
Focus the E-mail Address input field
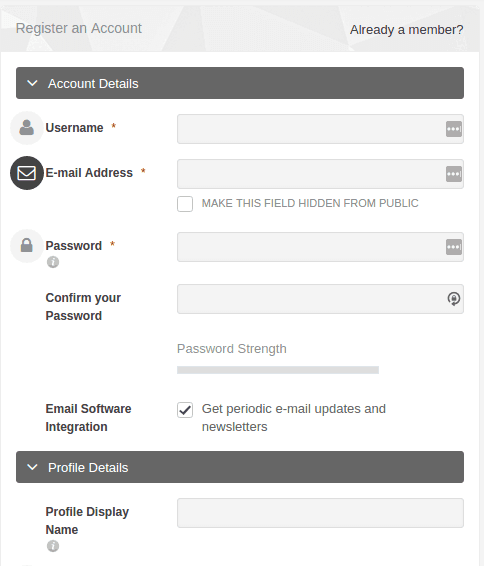[320, 174]
